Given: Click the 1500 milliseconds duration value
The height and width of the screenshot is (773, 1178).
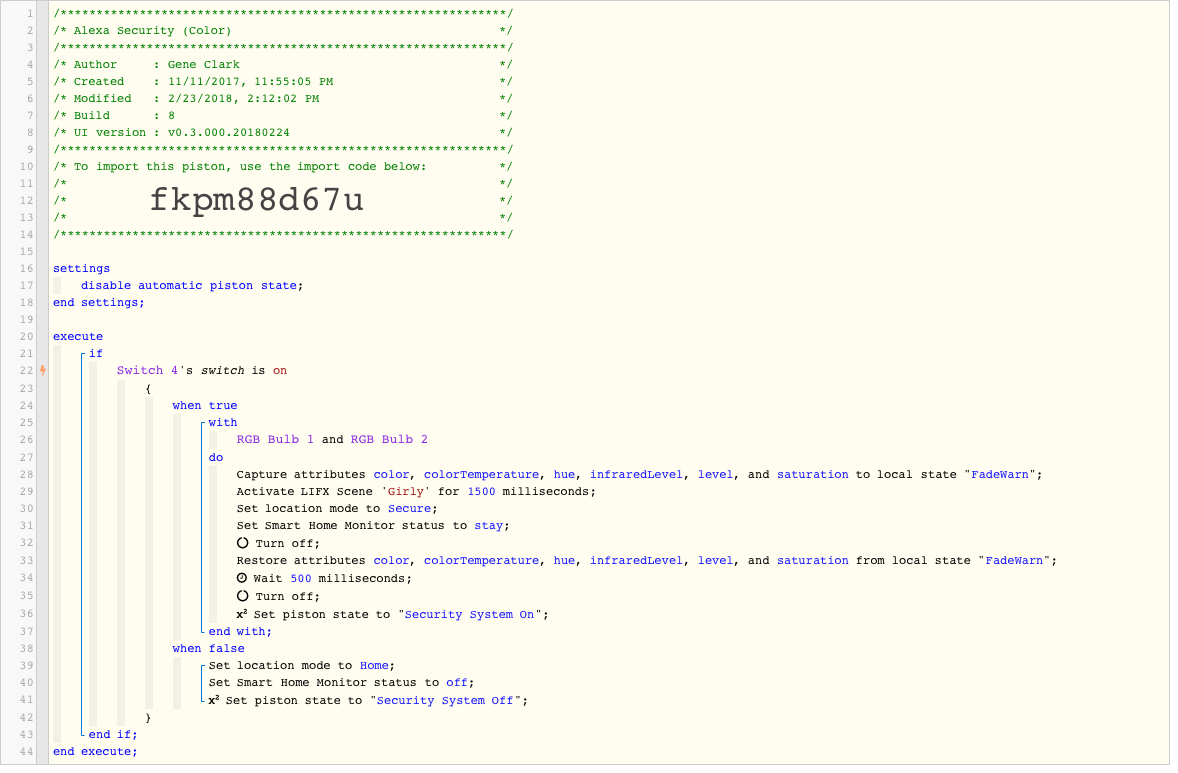Looking at the screenshot, I should click(x=482, y=491).
